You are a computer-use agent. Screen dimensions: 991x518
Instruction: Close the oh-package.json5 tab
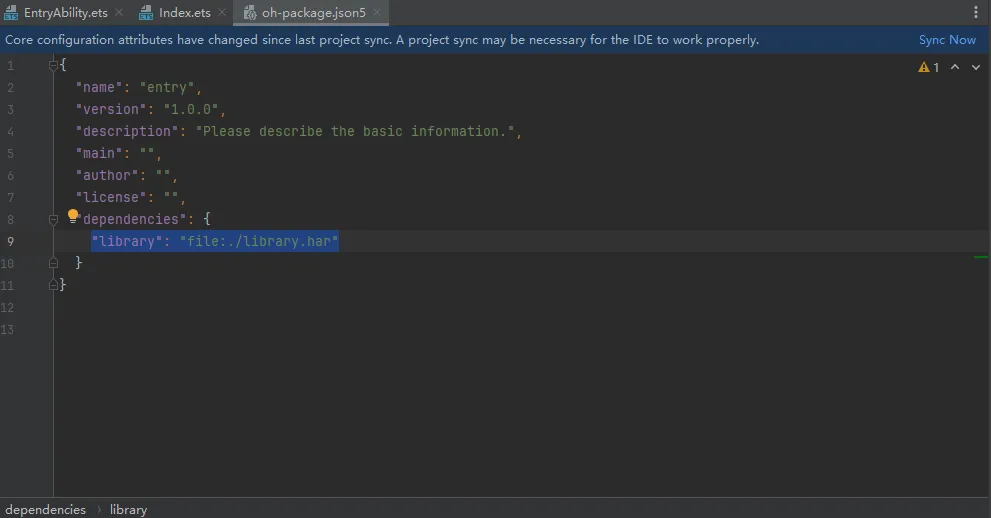point(377,12)
